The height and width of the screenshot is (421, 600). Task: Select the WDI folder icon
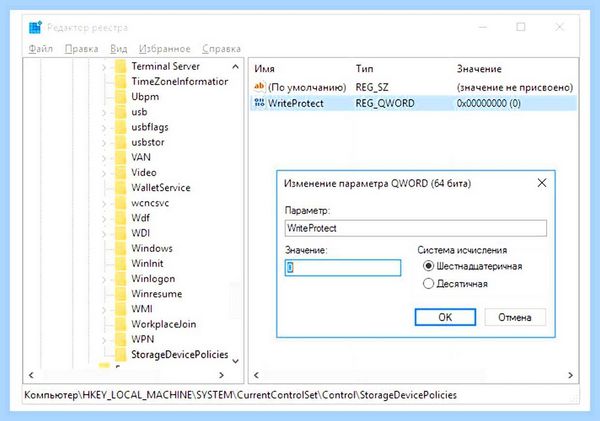click(121, 233)
